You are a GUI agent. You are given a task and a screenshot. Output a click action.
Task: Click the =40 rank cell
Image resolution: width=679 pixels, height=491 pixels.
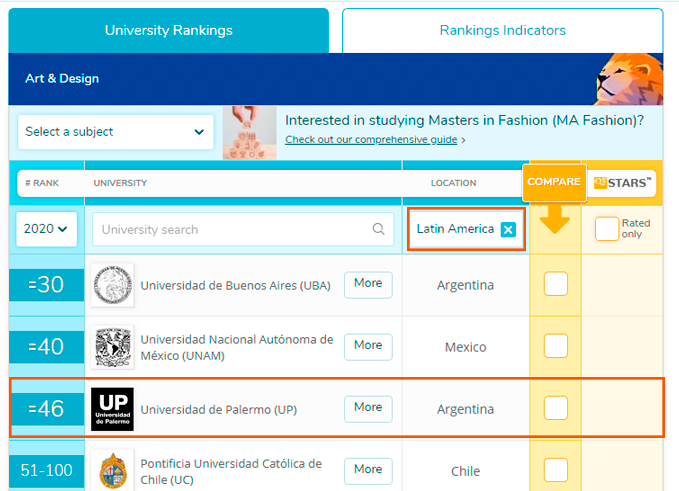pos(46,347)
